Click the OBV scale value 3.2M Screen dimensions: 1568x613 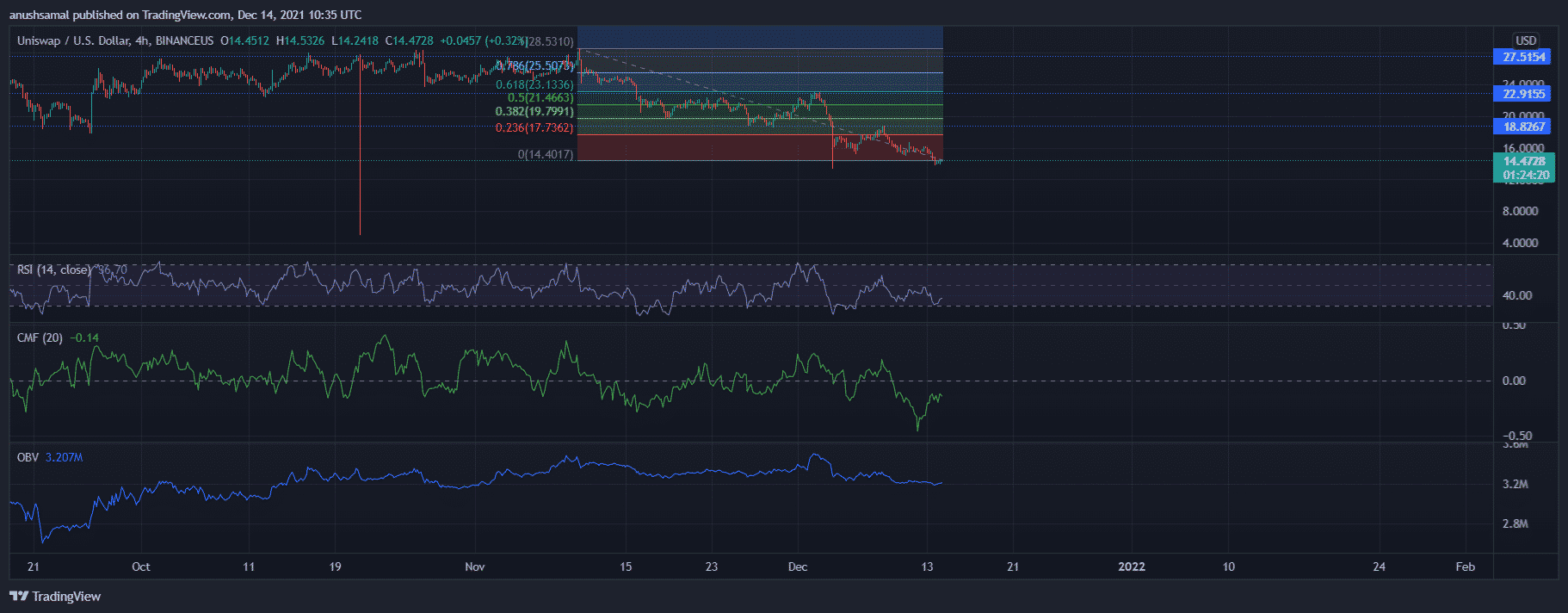coord(1516,484)
